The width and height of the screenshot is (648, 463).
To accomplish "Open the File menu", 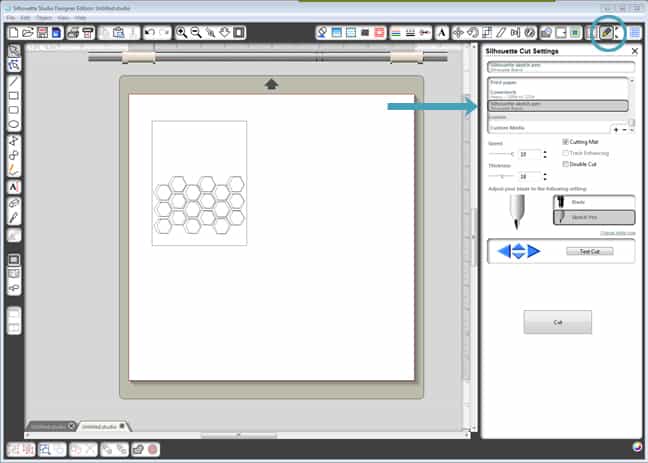I will [10, 17].
